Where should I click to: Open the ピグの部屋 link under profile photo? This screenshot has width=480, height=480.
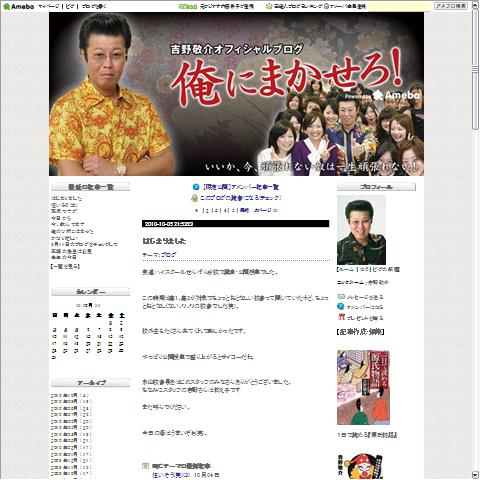point(386,269)
